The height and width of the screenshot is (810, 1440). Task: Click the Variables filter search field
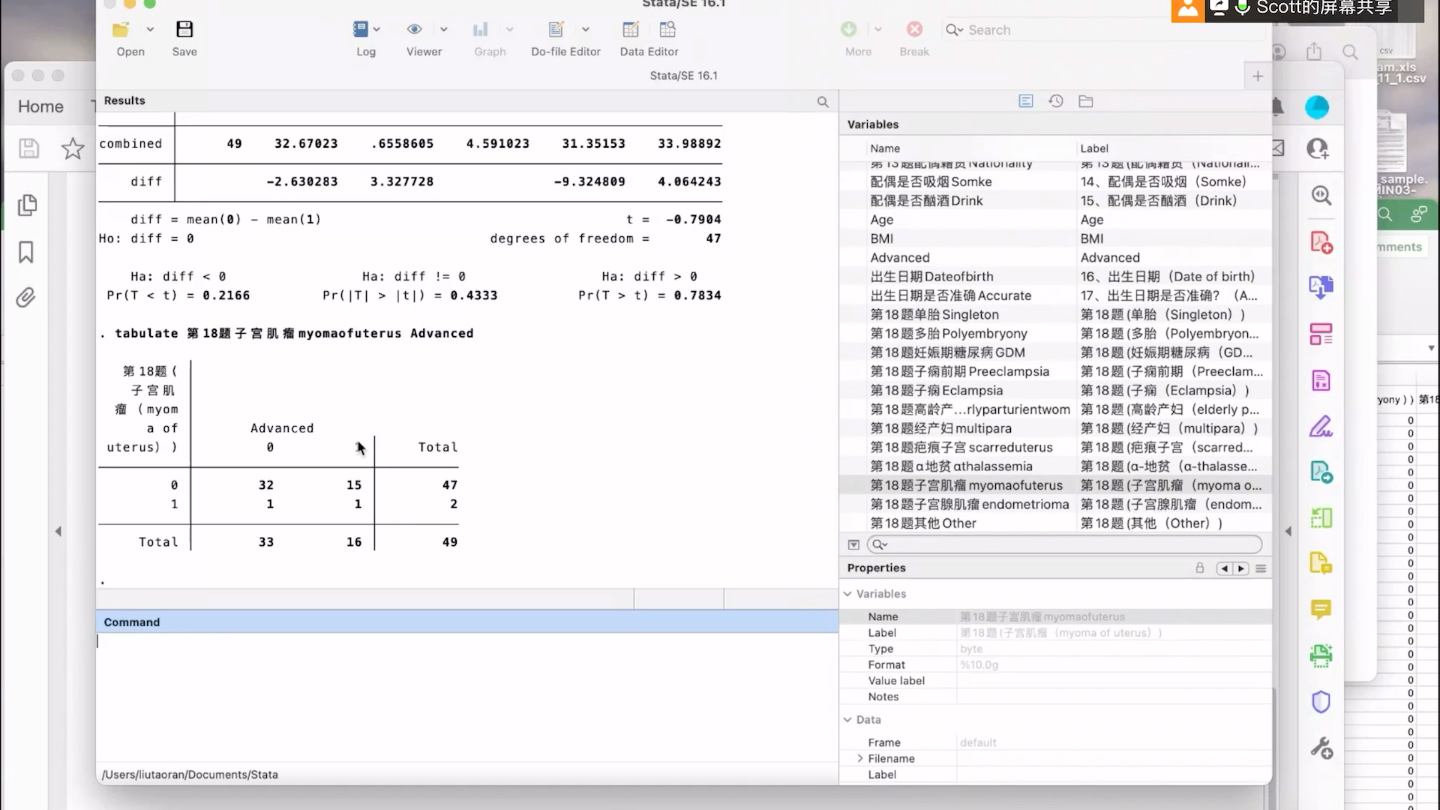1064,545
